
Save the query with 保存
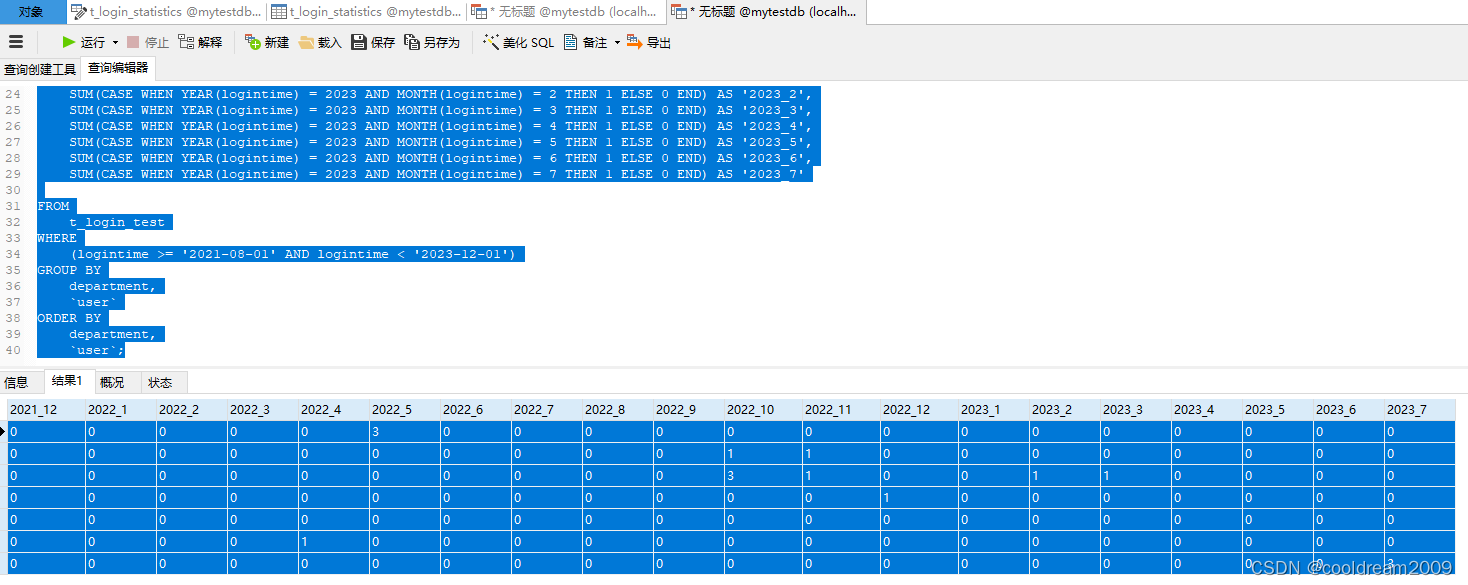point(373,42)
